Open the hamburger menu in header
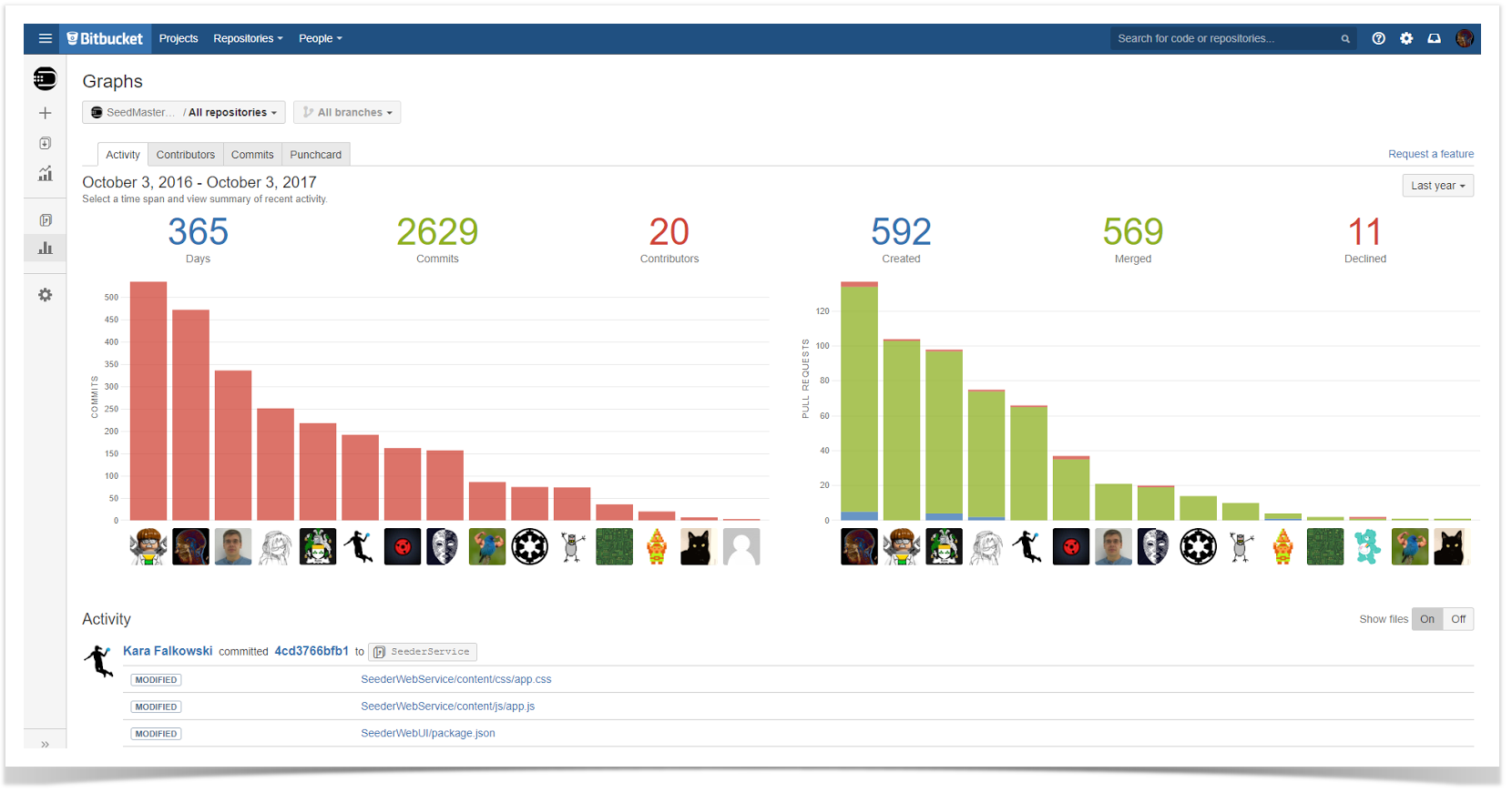Screen dimensions: 1512x793 (x=45, y=38)
